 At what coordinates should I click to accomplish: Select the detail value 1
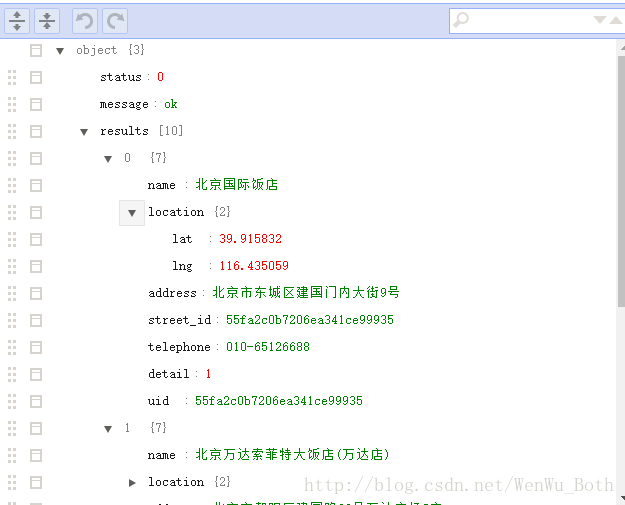click(x=208, y=374)
